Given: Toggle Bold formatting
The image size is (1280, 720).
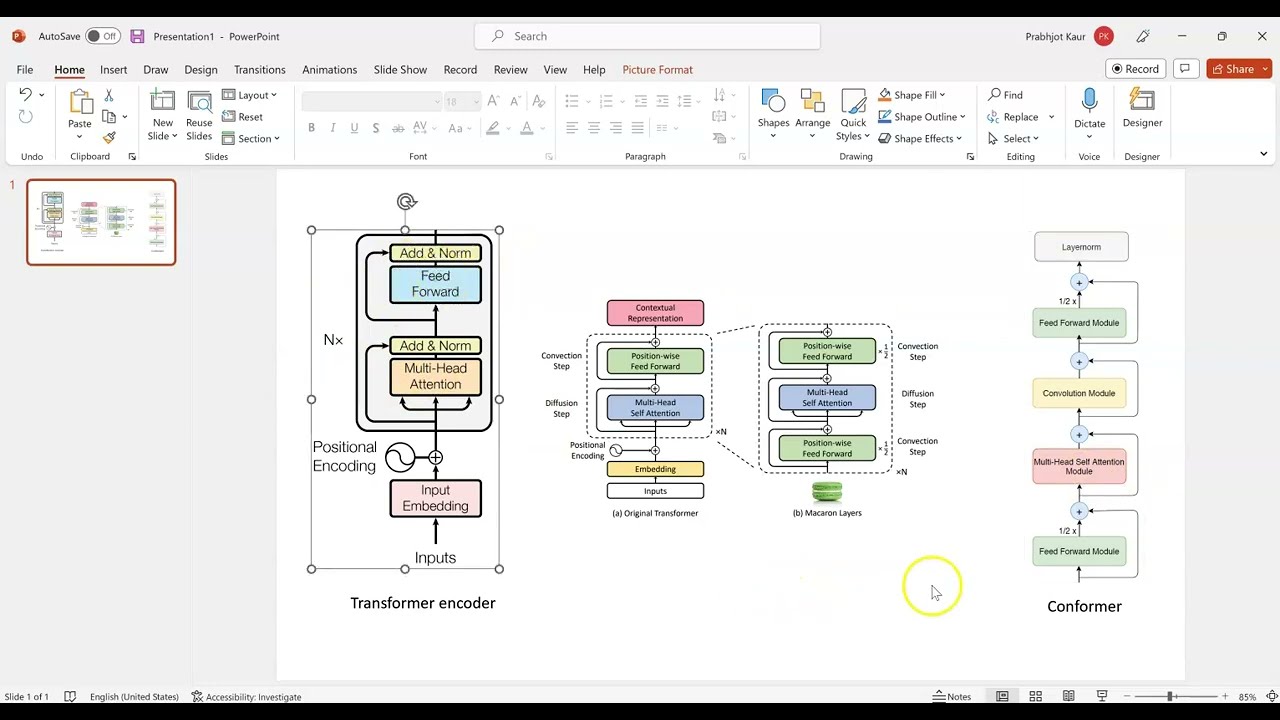Looking at the screenshot, I should [311, 128].
